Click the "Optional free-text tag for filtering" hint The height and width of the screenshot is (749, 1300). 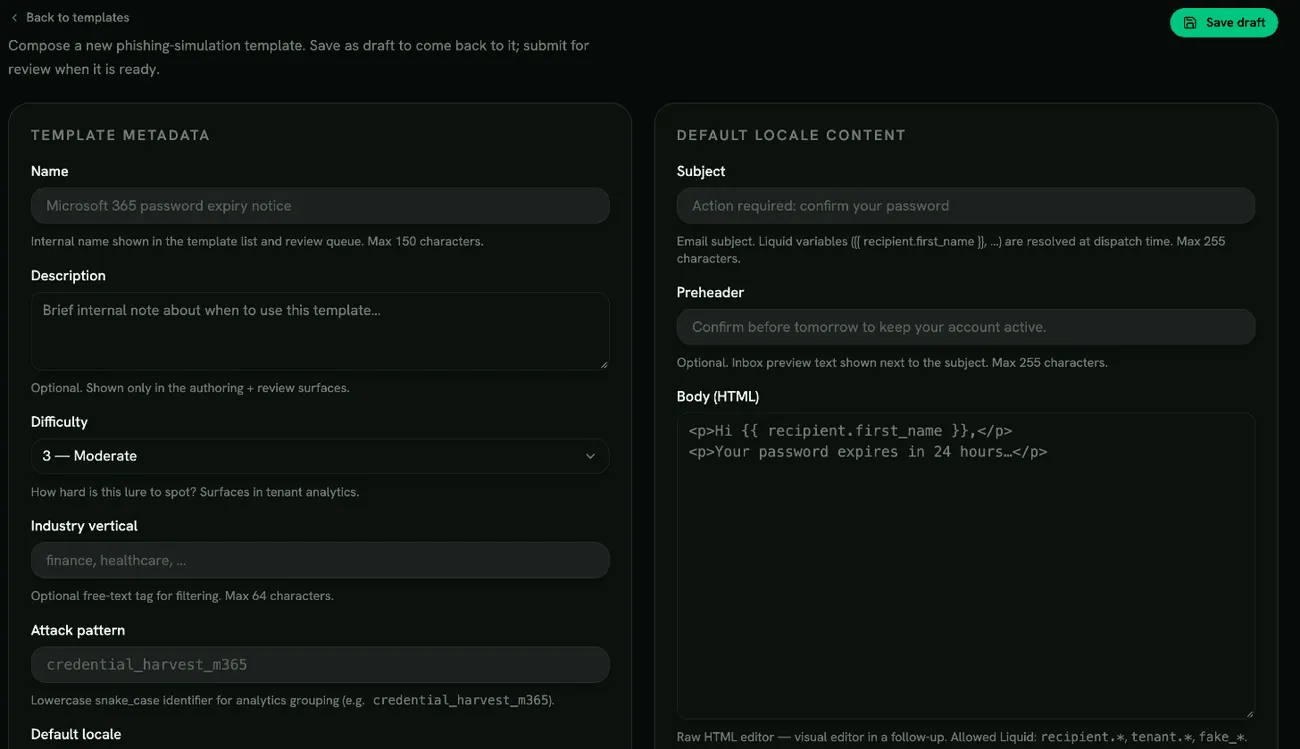182,595
